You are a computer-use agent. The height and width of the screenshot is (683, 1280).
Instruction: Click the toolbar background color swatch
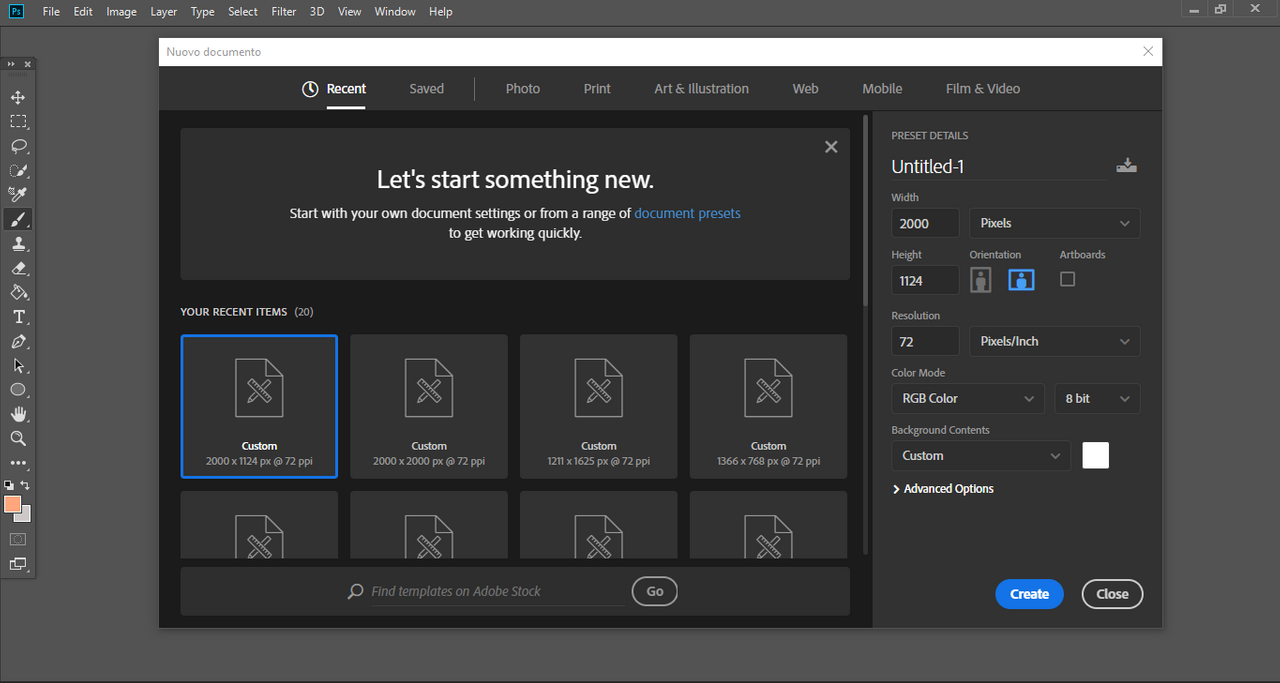pyautogui.click(x=26, y=516)
